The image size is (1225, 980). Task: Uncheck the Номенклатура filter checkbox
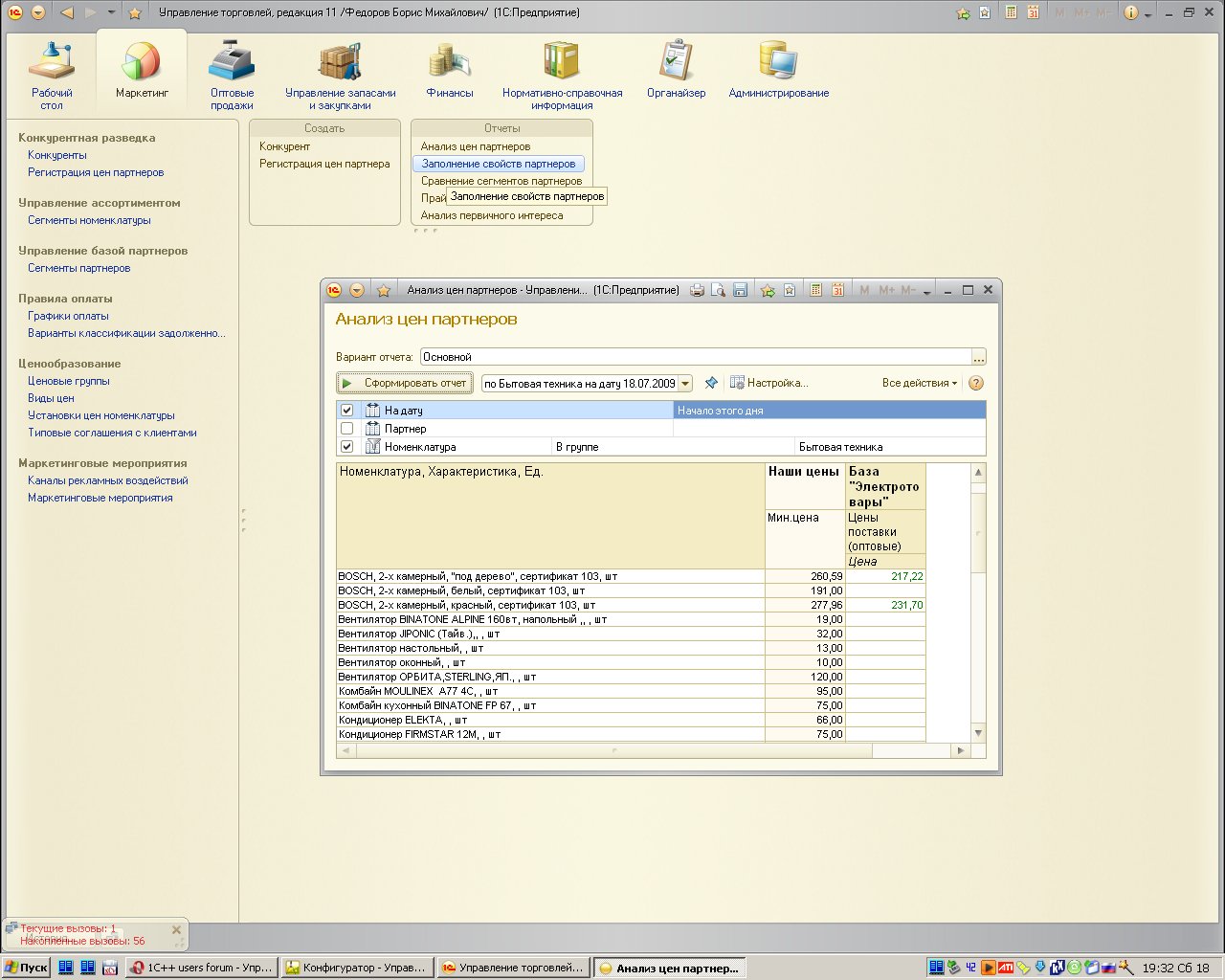click(x=347, y=447)
